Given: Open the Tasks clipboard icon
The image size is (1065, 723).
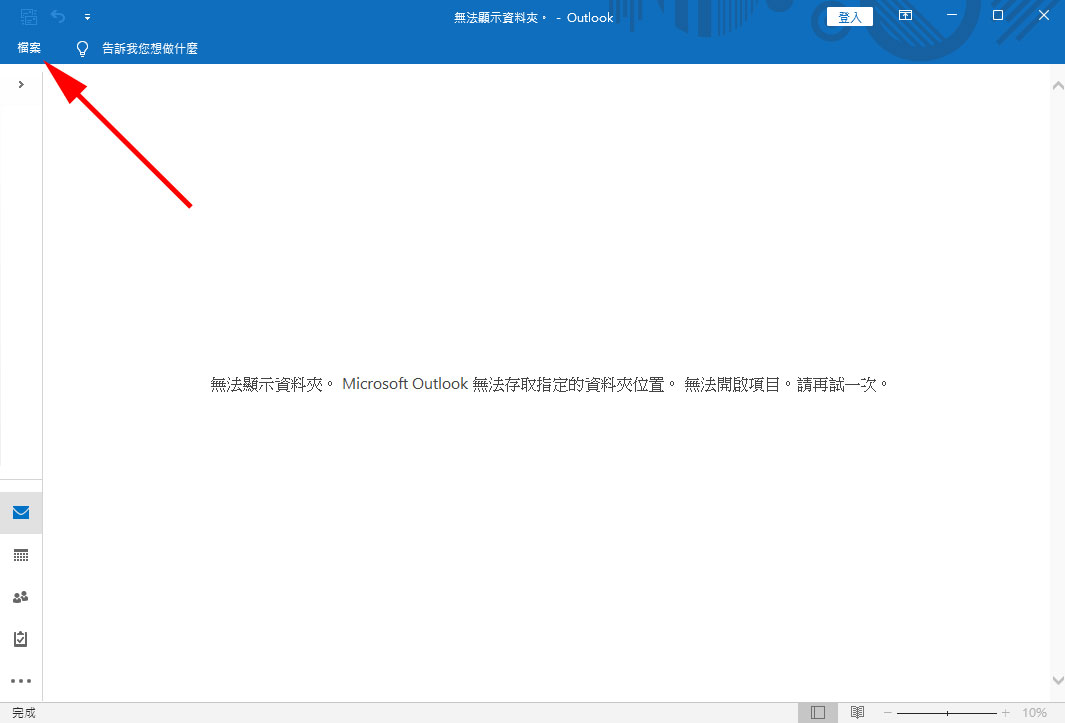Looking at the screenshot, I should (x=21, y=639).
